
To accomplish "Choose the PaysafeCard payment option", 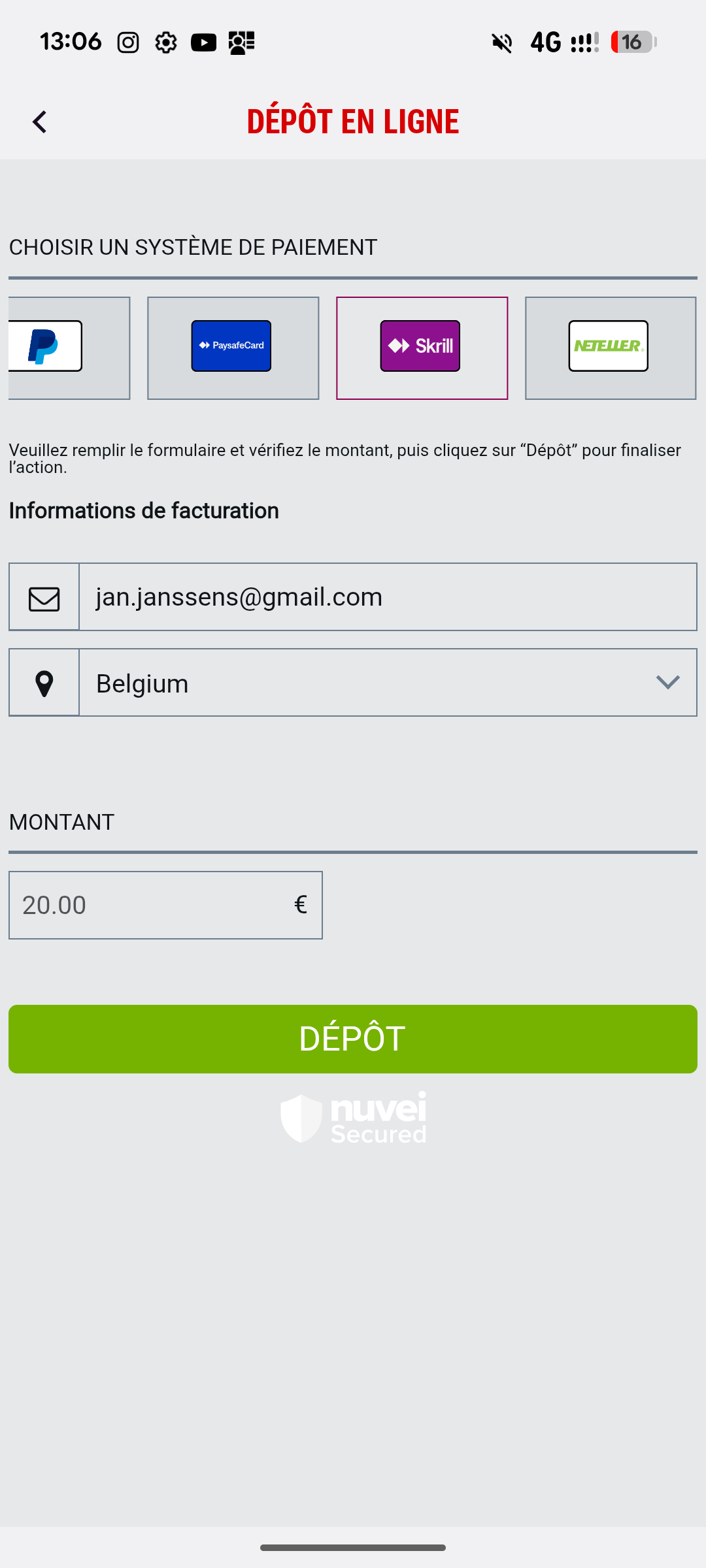I will 233,348.
